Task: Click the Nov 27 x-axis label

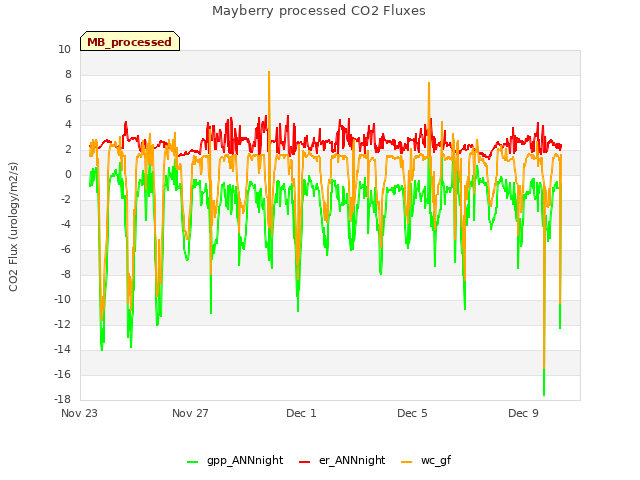Action: 190,413
